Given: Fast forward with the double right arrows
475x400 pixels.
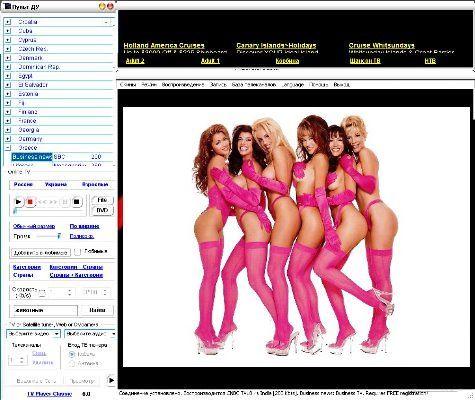Looking at the screenshot, I should [54, 202].
